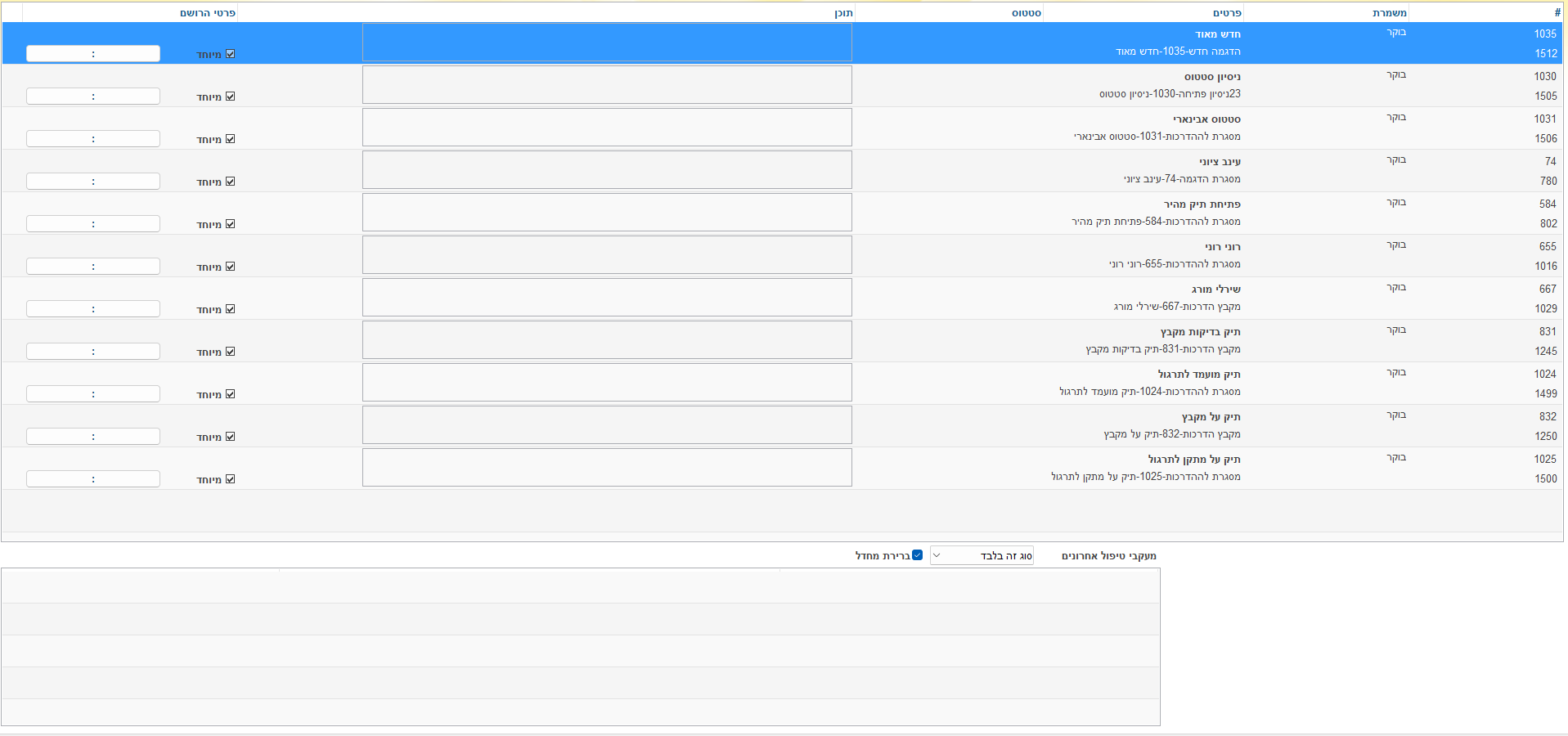Click the פרטים column header

coord(1226,12)
